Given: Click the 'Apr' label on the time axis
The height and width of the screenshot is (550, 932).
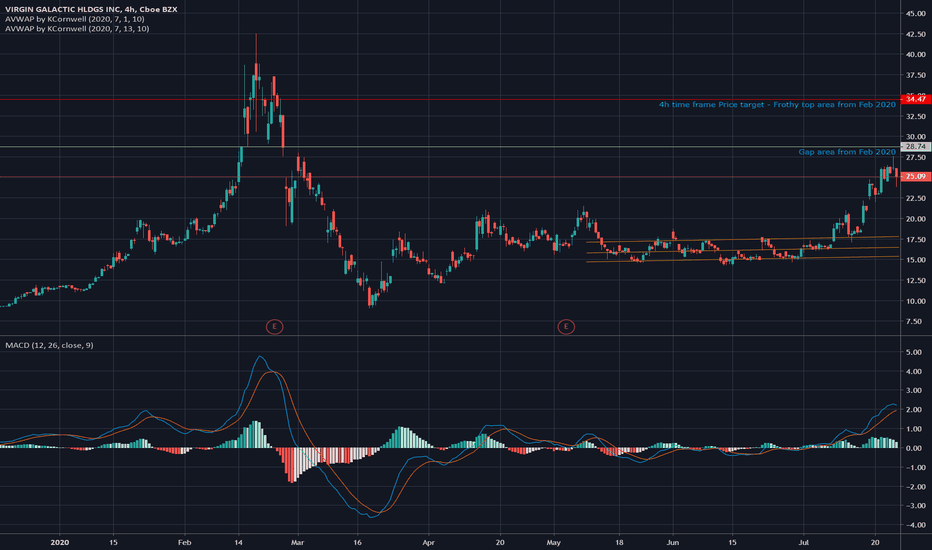Looking at the screenshot, I should pos(428,542).
